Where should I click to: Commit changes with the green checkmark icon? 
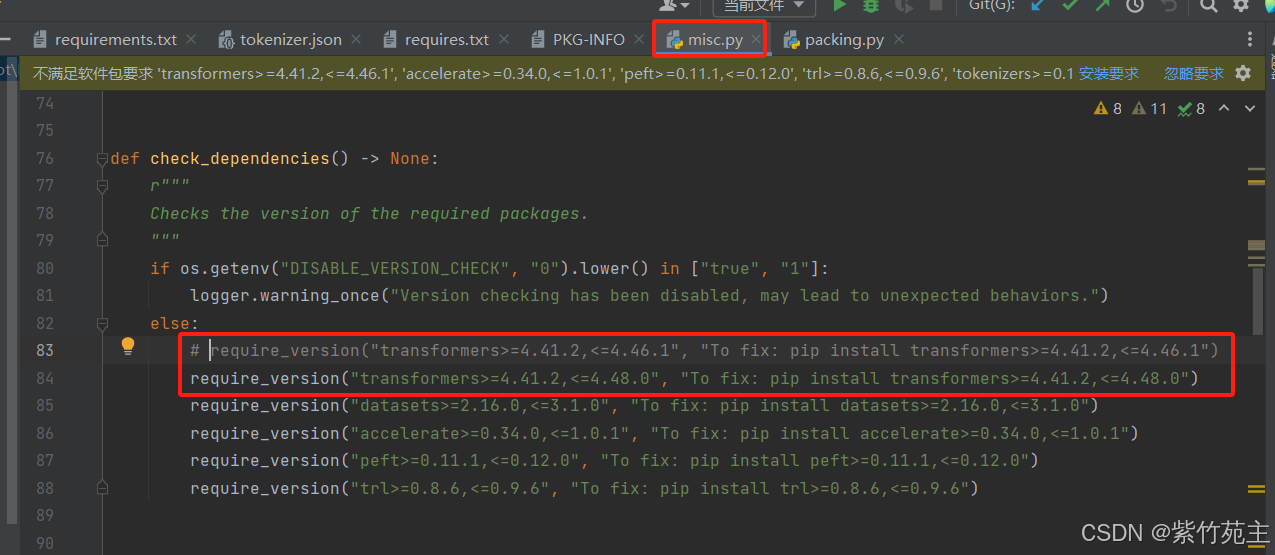(x=1070, y=5)
